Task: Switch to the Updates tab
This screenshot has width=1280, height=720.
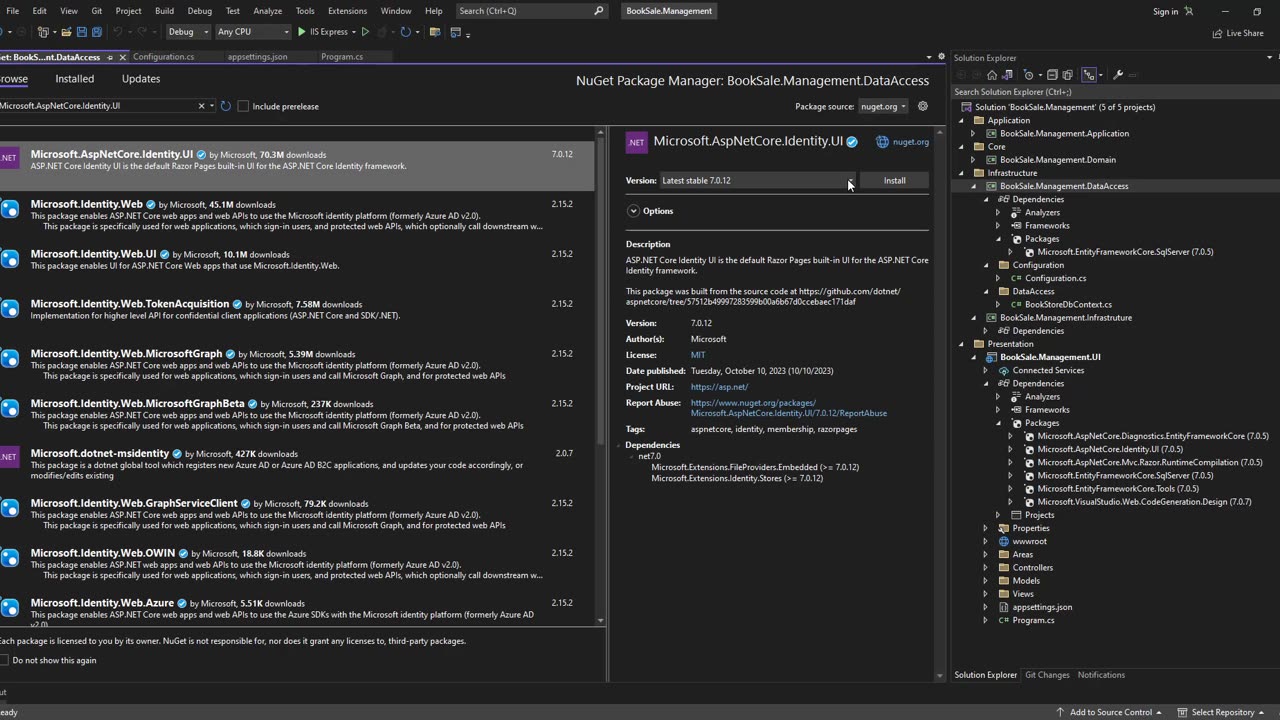Action: (141, 79)
